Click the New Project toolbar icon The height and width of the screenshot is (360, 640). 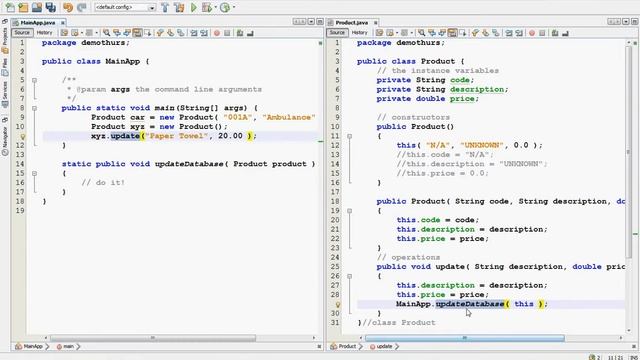point(23,7)
